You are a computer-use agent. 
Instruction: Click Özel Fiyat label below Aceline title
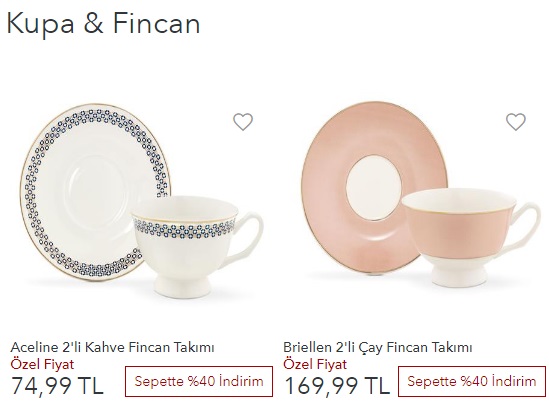[42, 364]
